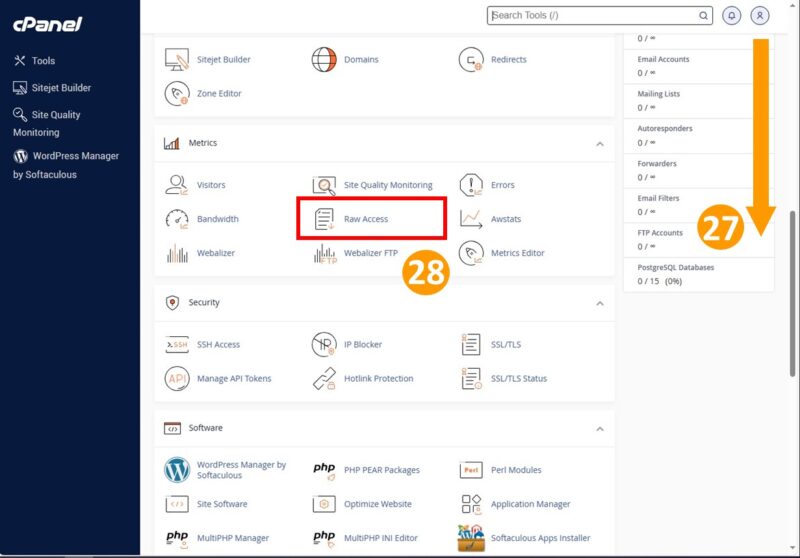This screenshot has height=558, width=800.
Task: Open Sitejet Builder from the sidebar
Action: [x=52, y=88]
